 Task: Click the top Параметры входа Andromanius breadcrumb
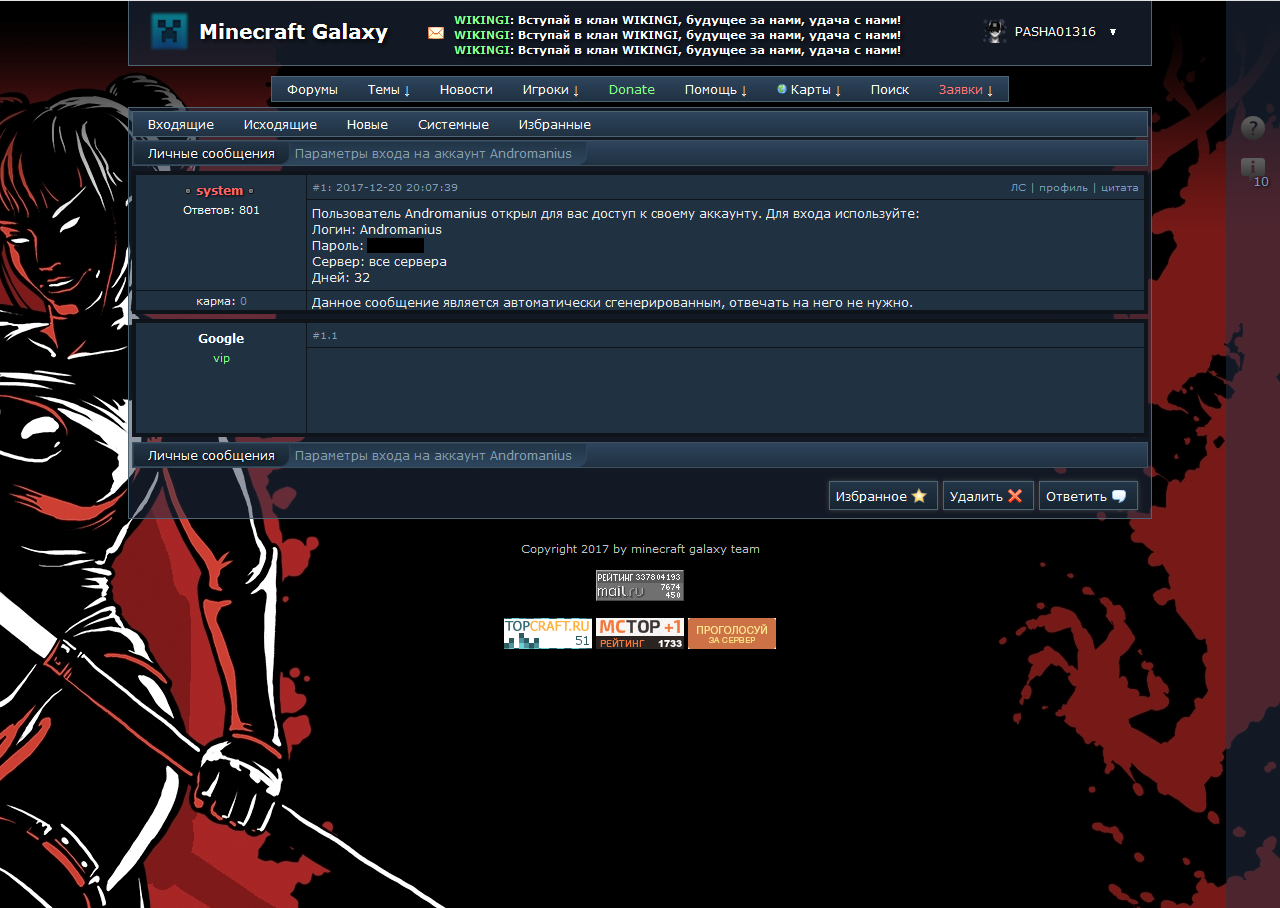[x=433, y=153]
